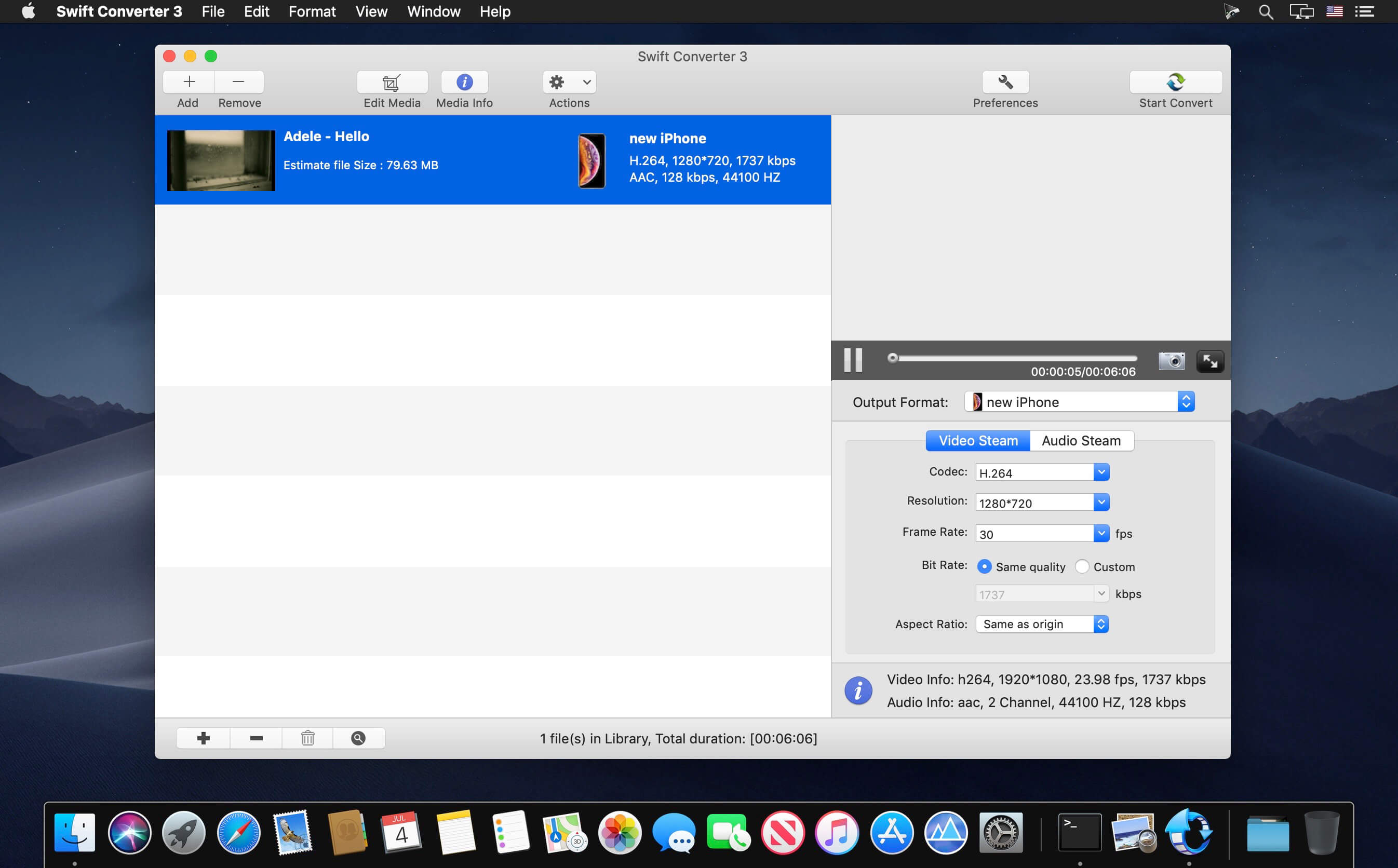Expand the Codec dropdown arrow
The height and width of the screenshot is (868, 1398).
coord(1100,472)
